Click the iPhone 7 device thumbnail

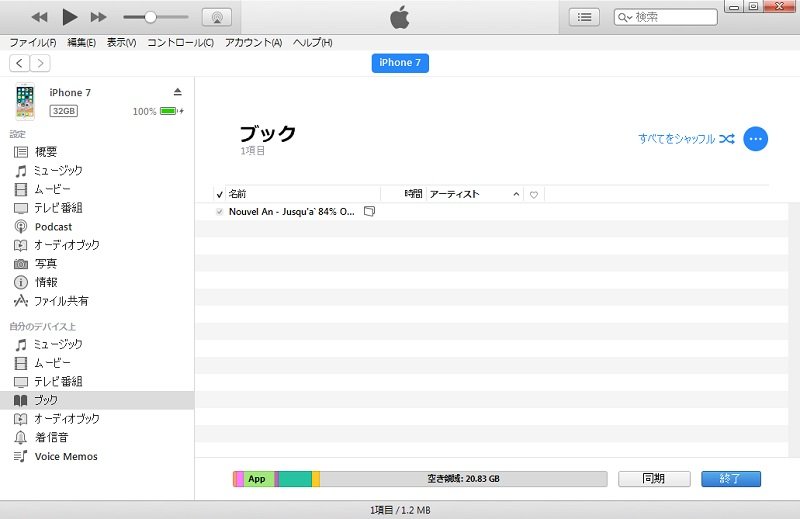[24, 101]
